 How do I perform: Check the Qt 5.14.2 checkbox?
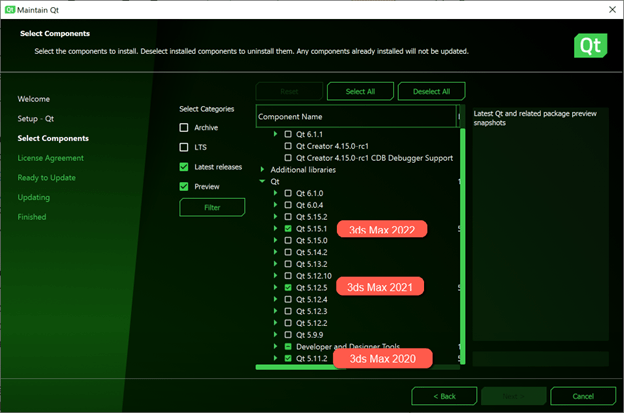pos(288,252)
